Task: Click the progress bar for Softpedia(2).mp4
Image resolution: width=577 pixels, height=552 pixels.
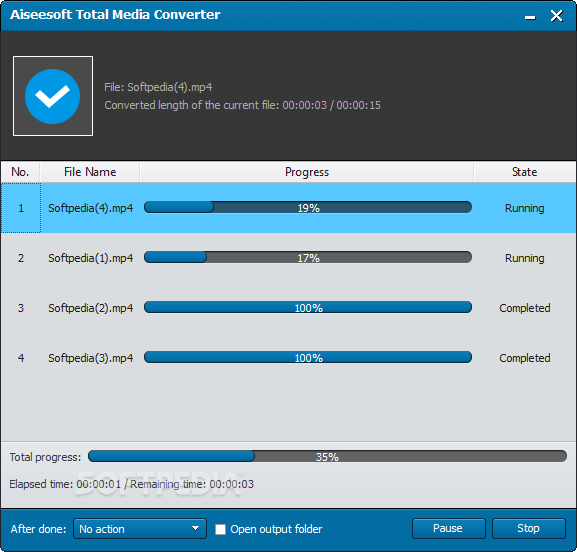Action: pos(308,307)
